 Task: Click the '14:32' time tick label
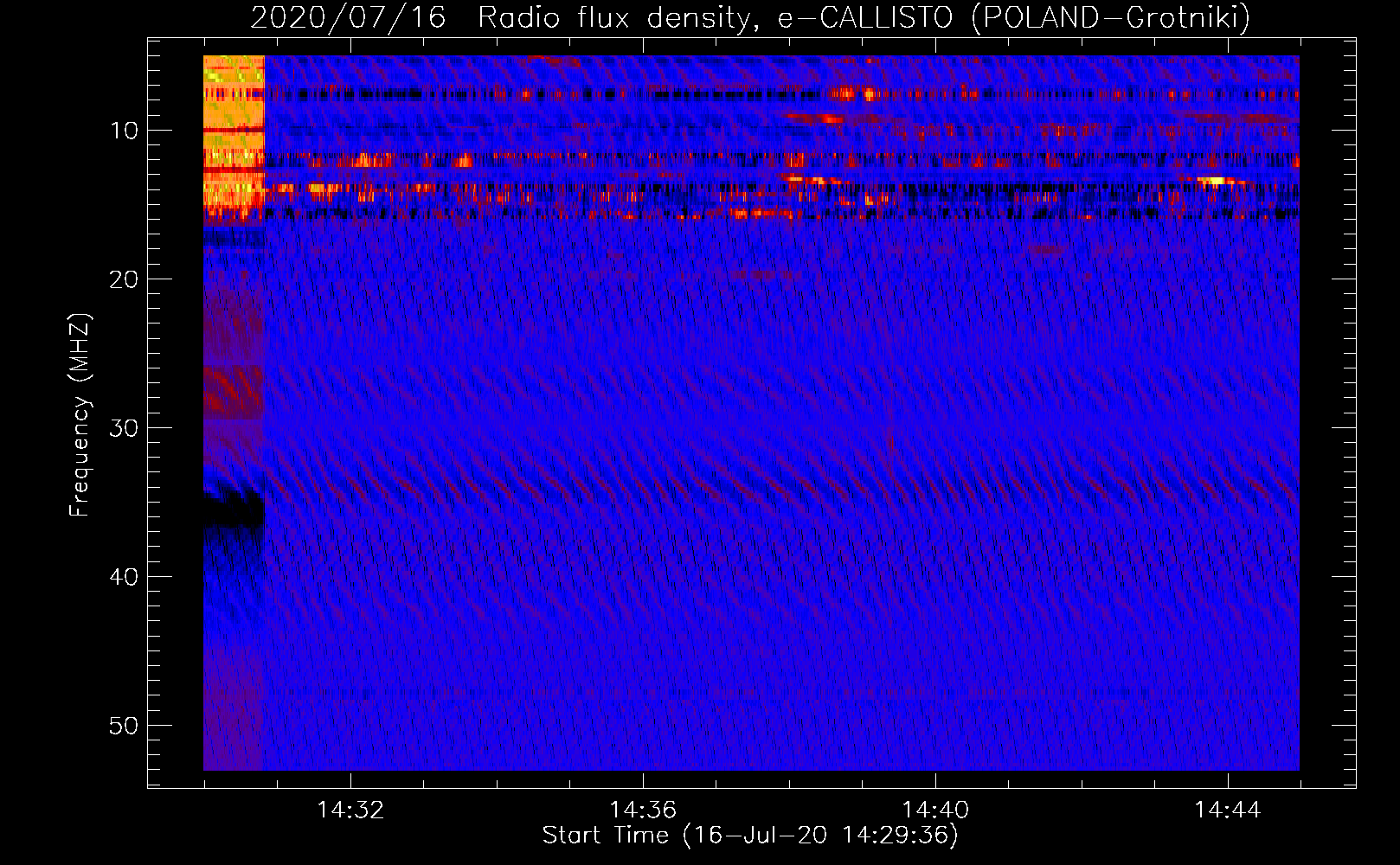click(350, 811)
